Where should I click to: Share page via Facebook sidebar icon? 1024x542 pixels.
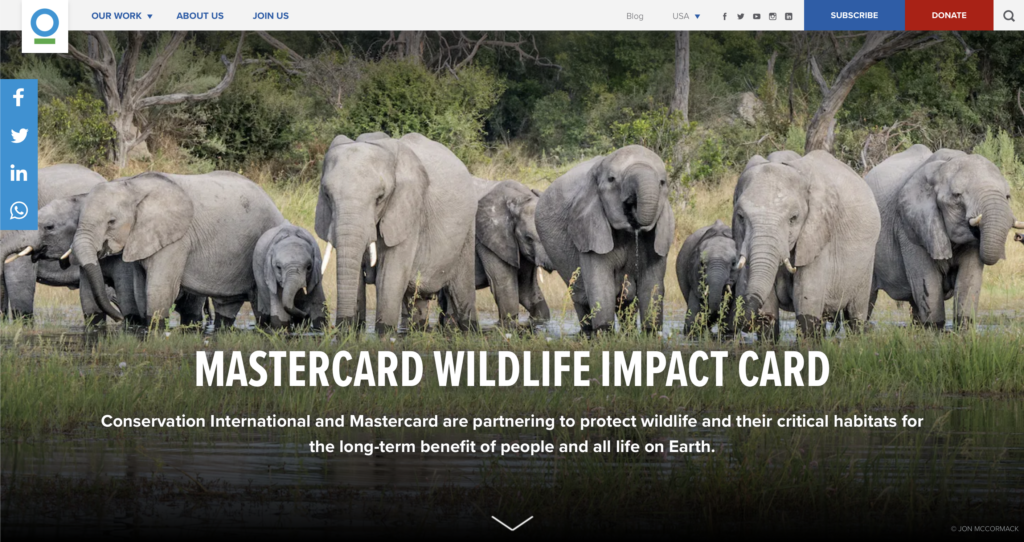click(x=19, y=98)
